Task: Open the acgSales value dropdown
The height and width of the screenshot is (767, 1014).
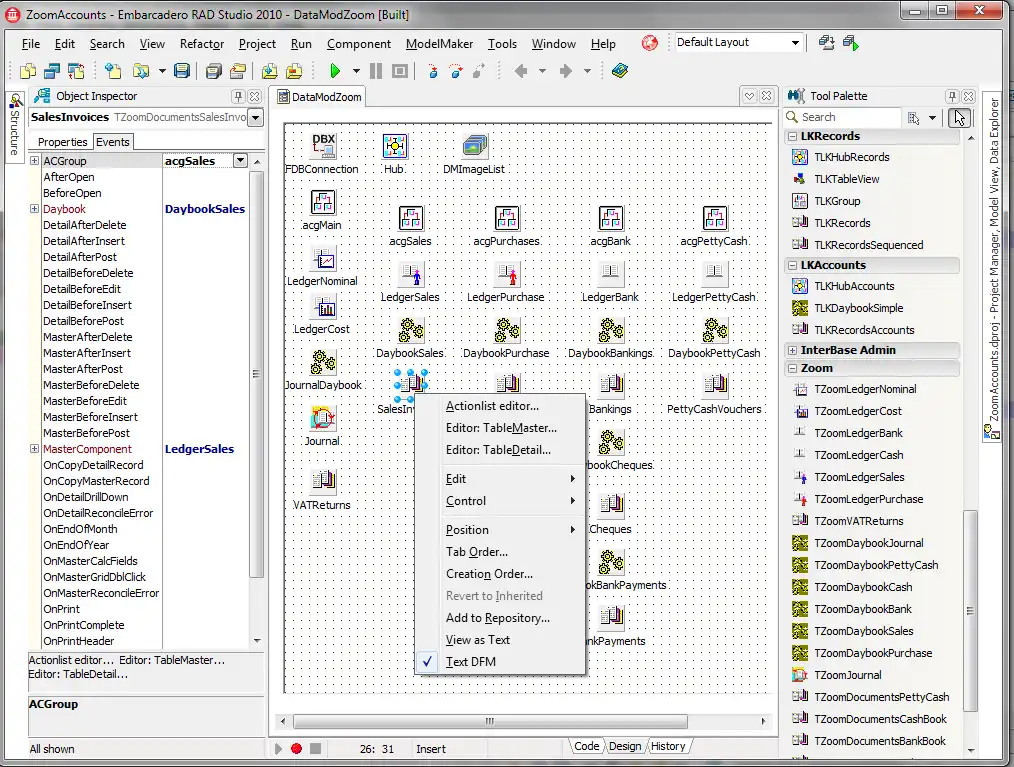Action: tap(241, 160)
